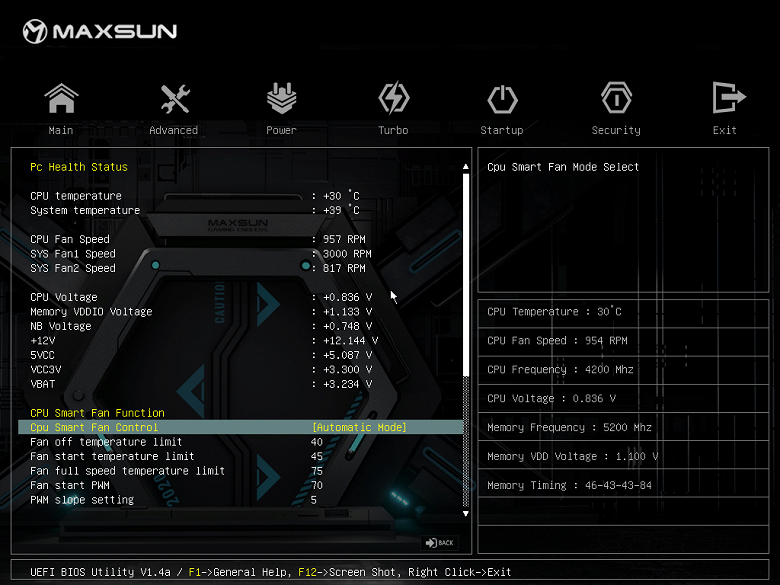Click the MAXSUN logo emblem

(x=36, y=32)
